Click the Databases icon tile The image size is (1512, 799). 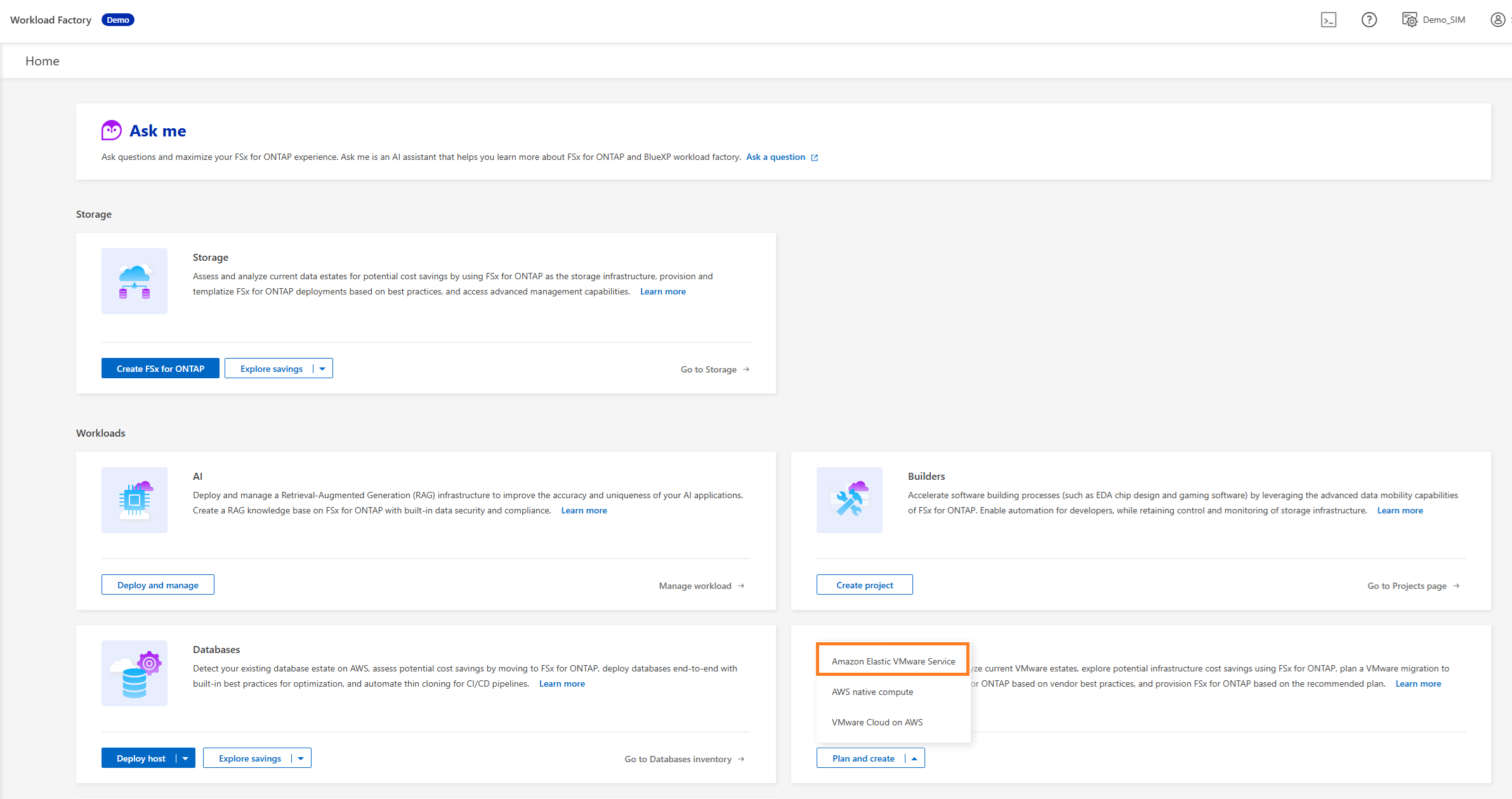(x=135, y=673)
